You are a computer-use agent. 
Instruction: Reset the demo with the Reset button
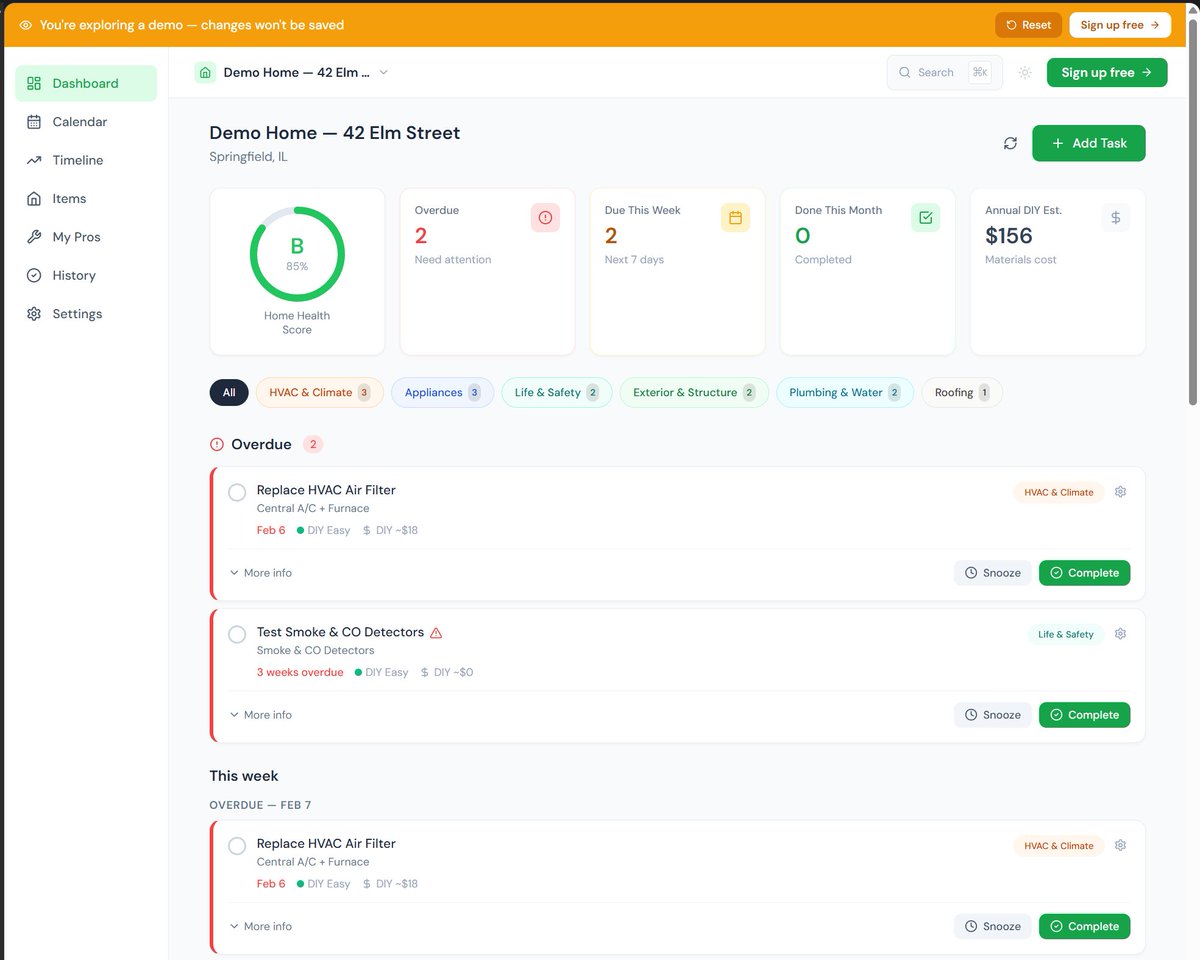click(1028, 25)
